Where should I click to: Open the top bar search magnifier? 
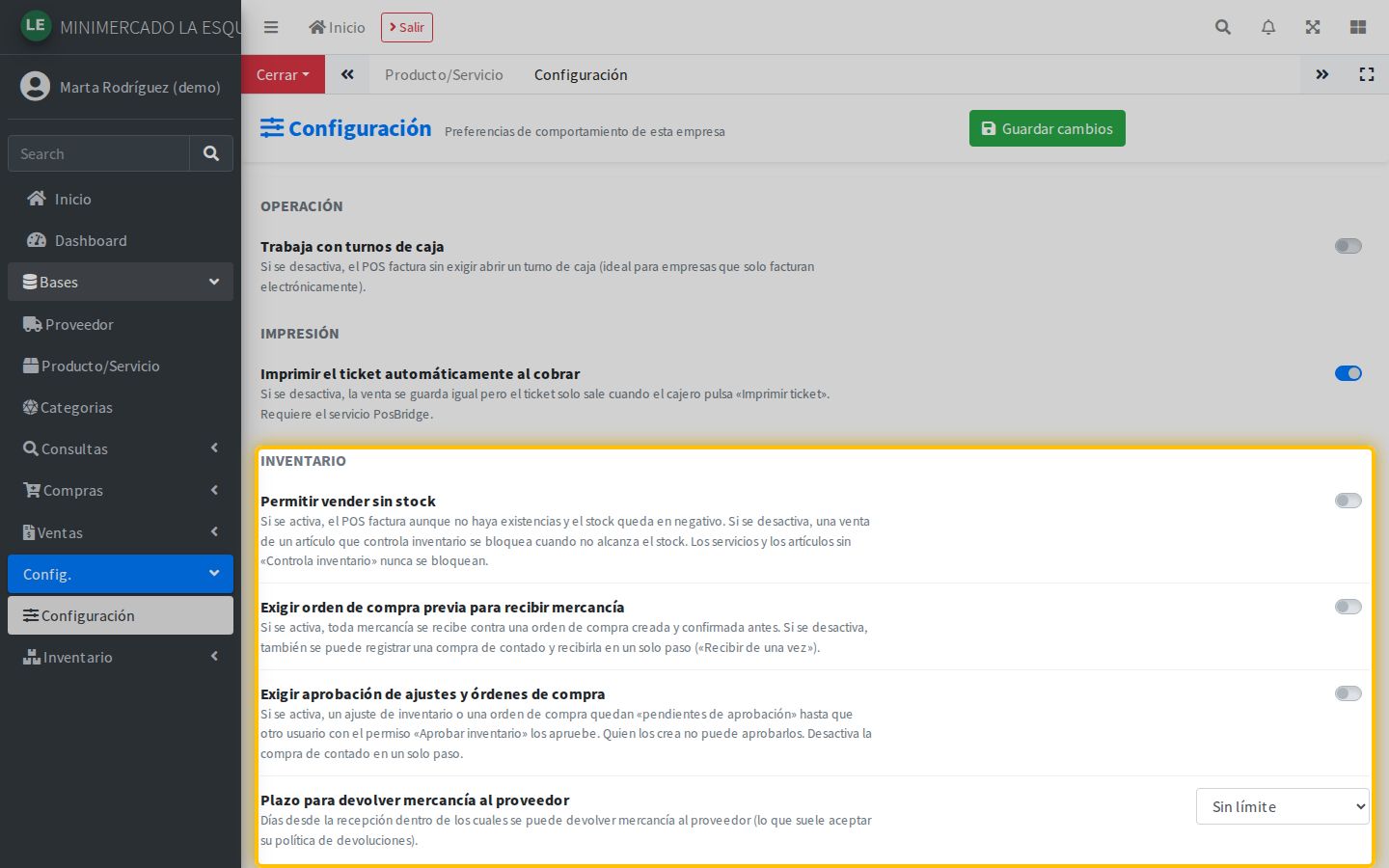tap(1223, 27)
